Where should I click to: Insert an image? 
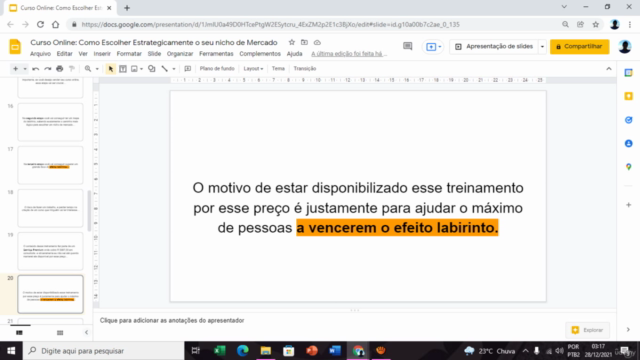click(134, 69)
